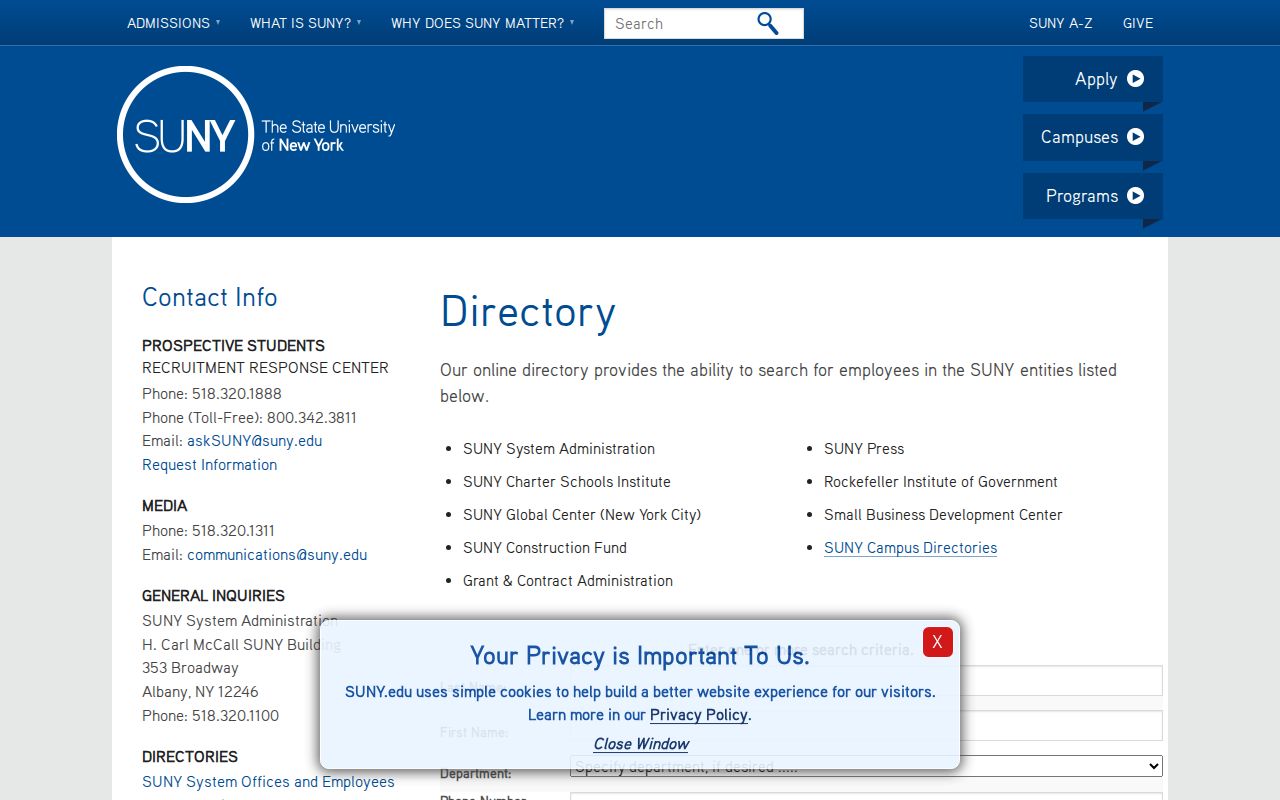Open the Give link
Viewport: 1280px width, 800px height.
tap(1138, 23)
